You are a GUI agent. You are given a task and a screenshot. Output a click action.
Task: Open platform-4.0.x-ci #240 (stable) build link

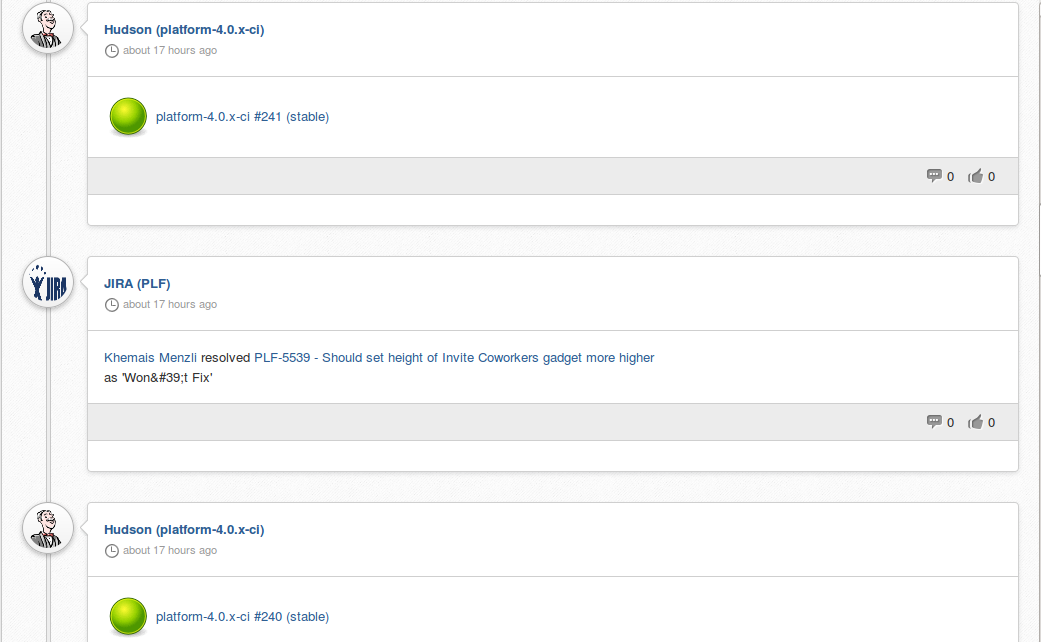[x=242, y=617]
